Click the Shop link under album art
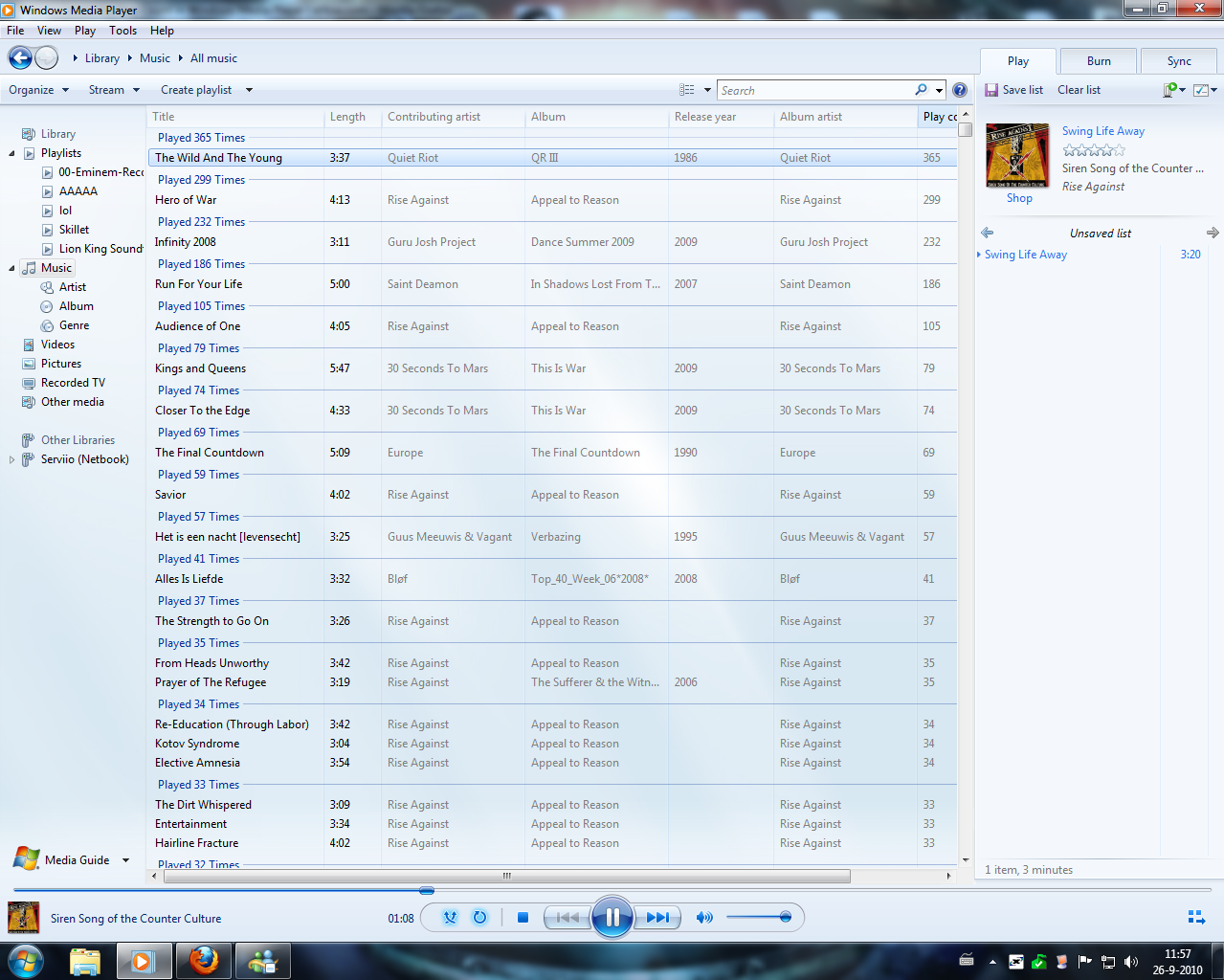Screen dimensions: 1224x980 click(1019, 198)
